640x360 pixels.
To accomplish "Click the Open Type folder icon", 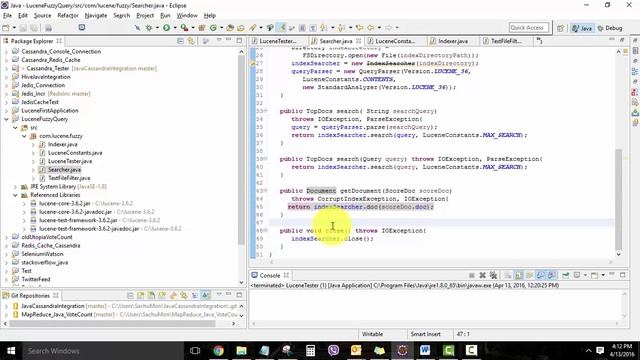I will (230, 28).
